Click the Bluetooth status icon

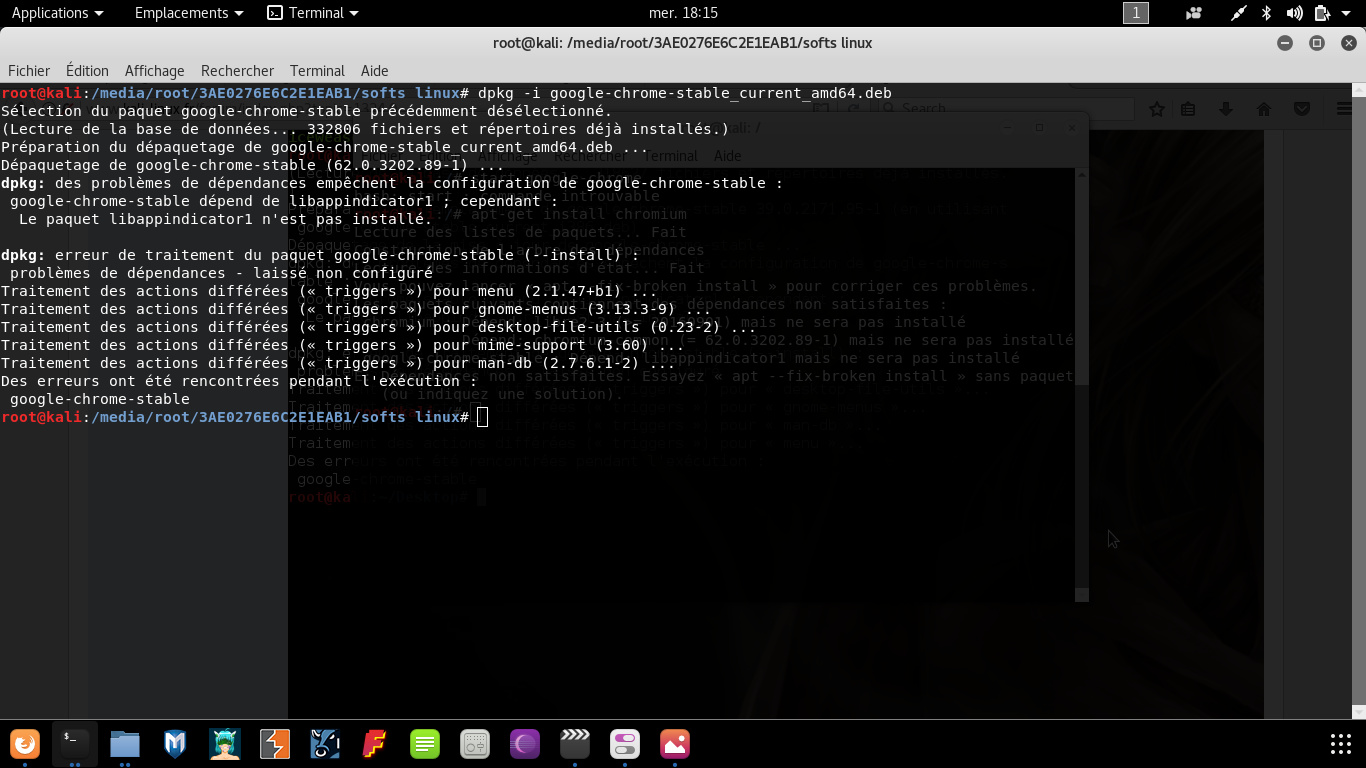(x=1266, y=13)
